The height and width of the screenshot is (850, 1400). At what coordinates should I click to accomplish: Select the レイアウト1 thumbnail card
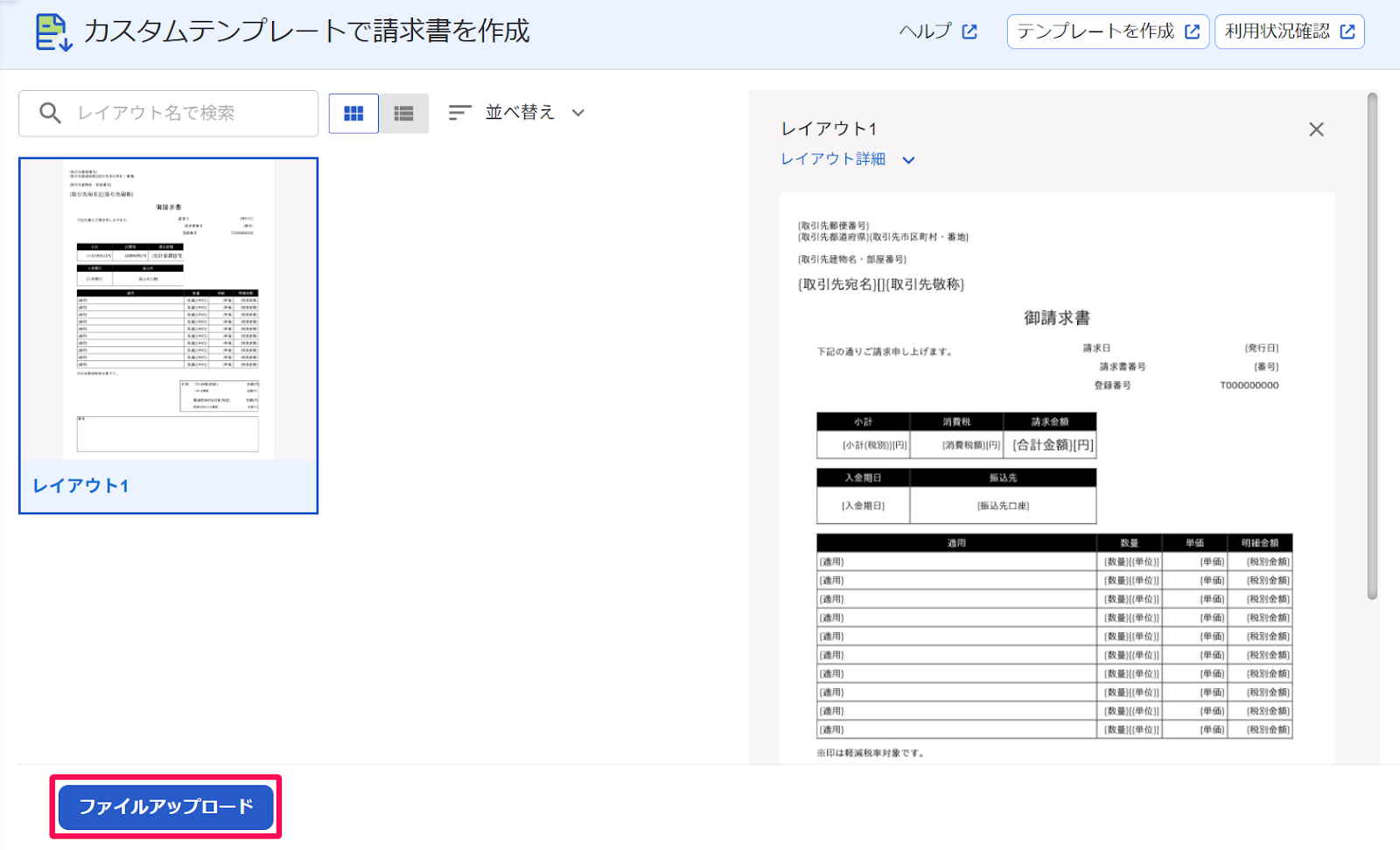point(168,336)
